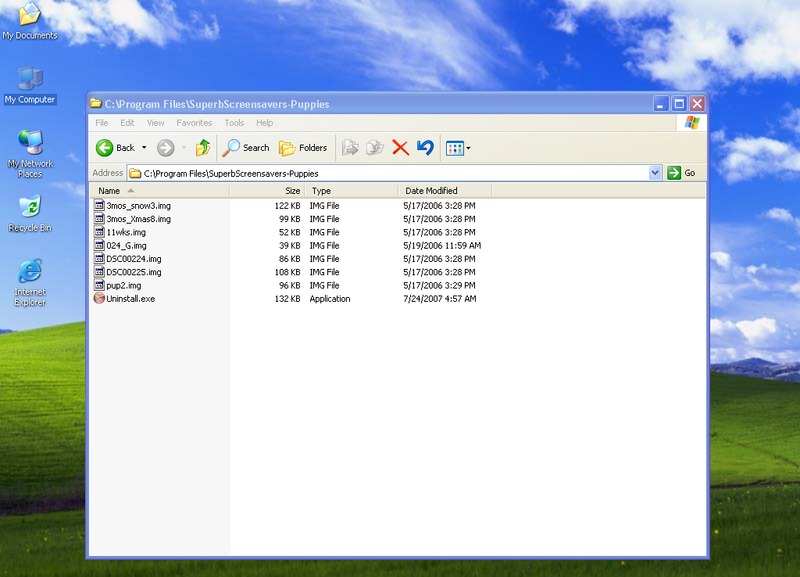This screenshot has height=577, width=800.
Task: Select the pup2.img file icon
Action: tap(99, 285)
